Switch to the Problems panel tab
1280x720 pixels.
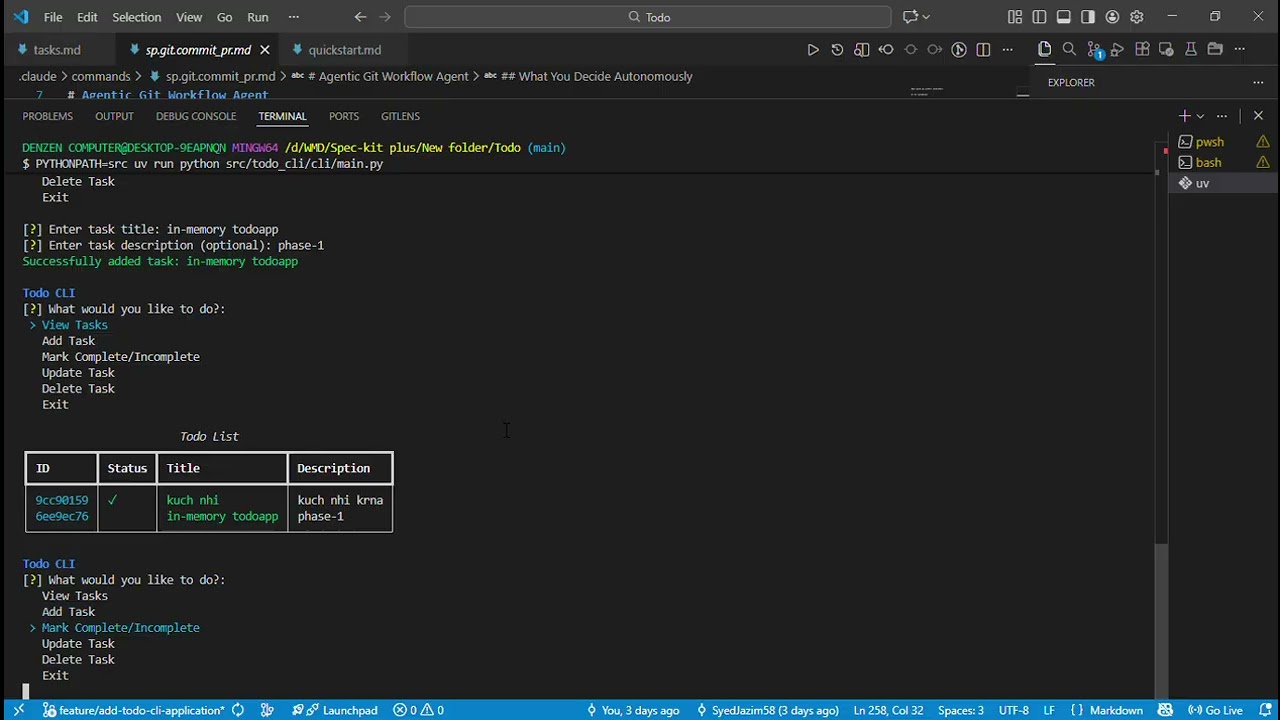click(47, 116)
